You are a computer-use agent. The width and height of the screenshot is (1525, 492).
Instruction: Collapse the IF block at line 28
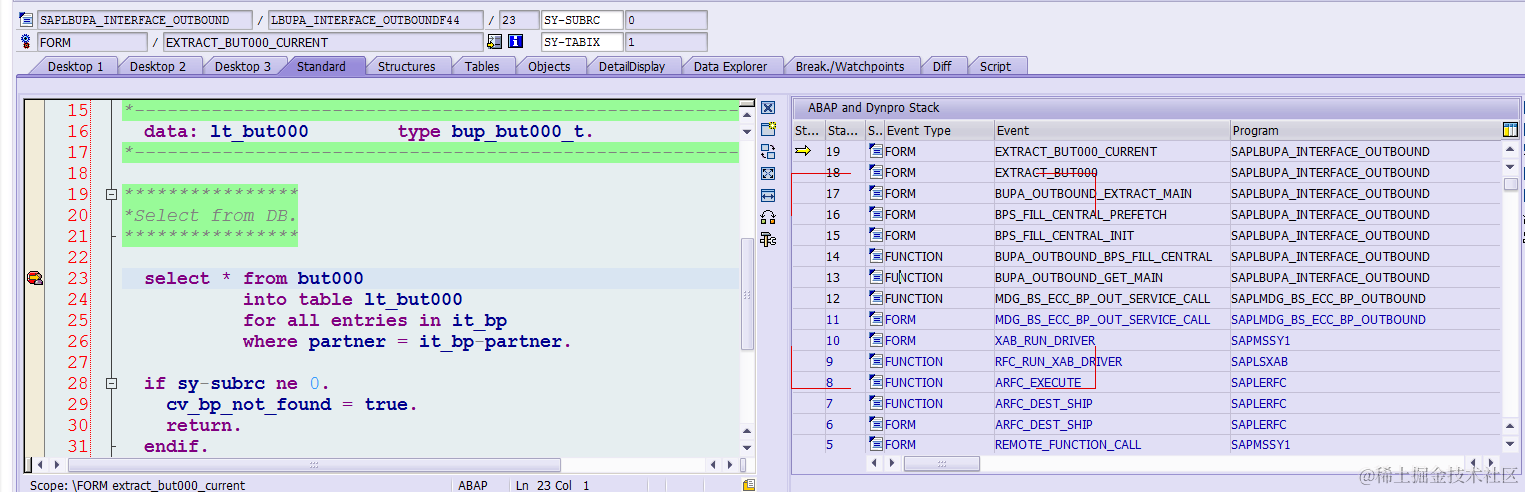pos(111,383)
